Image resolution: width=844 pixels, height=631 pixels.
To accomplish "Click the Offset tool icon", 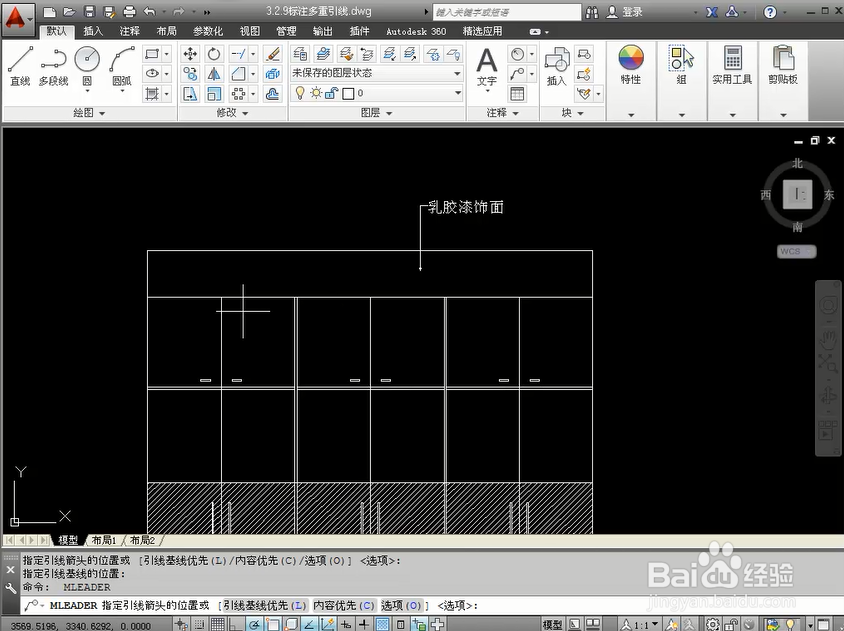I will coord(273,94).
